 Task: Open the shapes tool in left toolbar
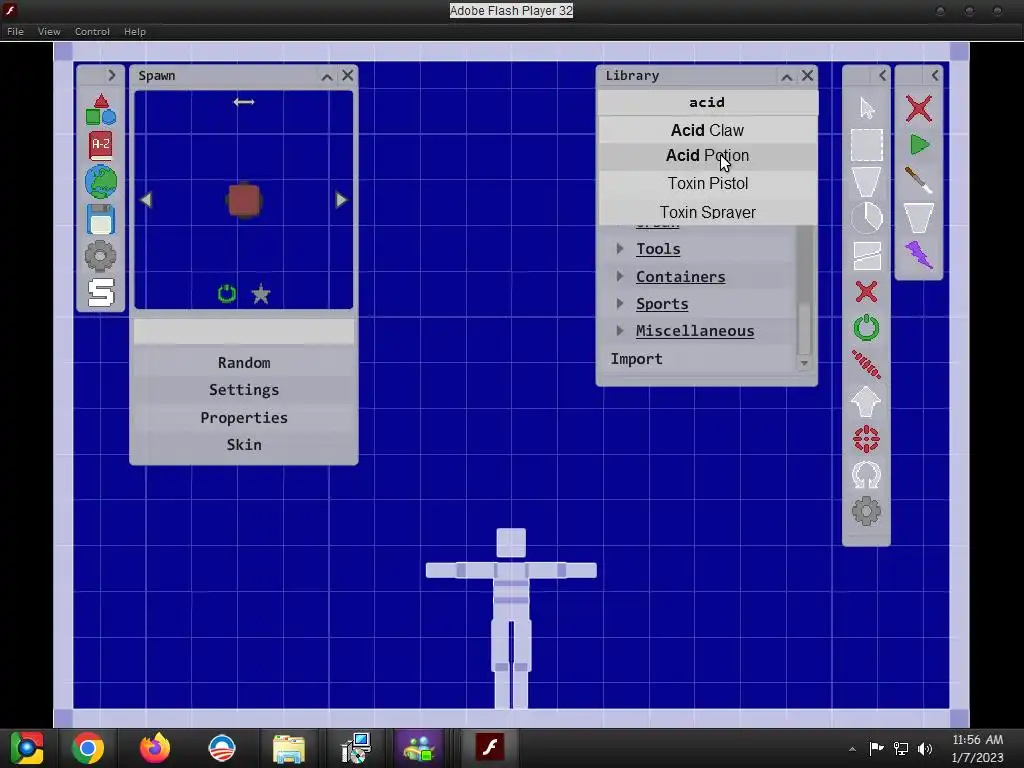(x=101, y=109)
